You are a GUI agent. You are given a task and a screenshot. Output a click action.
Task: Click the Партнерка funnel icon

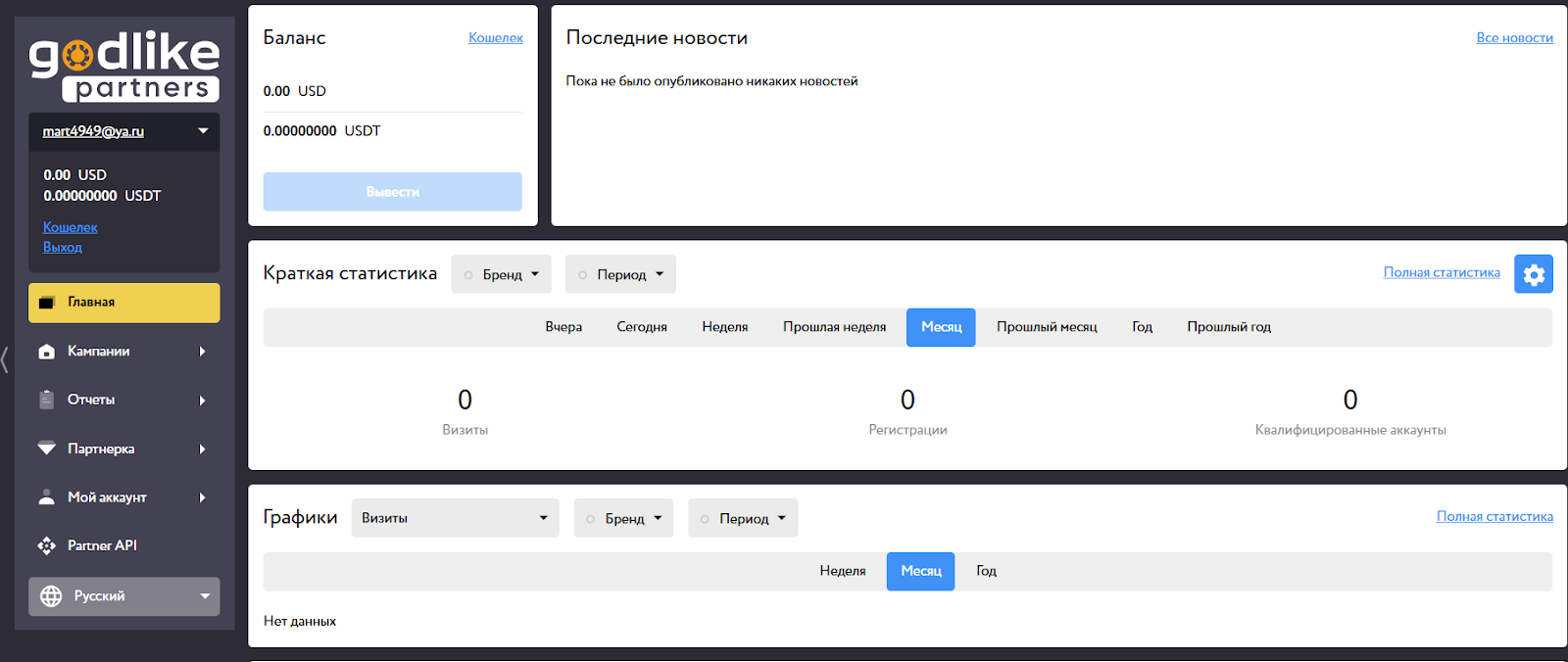coord(46,449)
